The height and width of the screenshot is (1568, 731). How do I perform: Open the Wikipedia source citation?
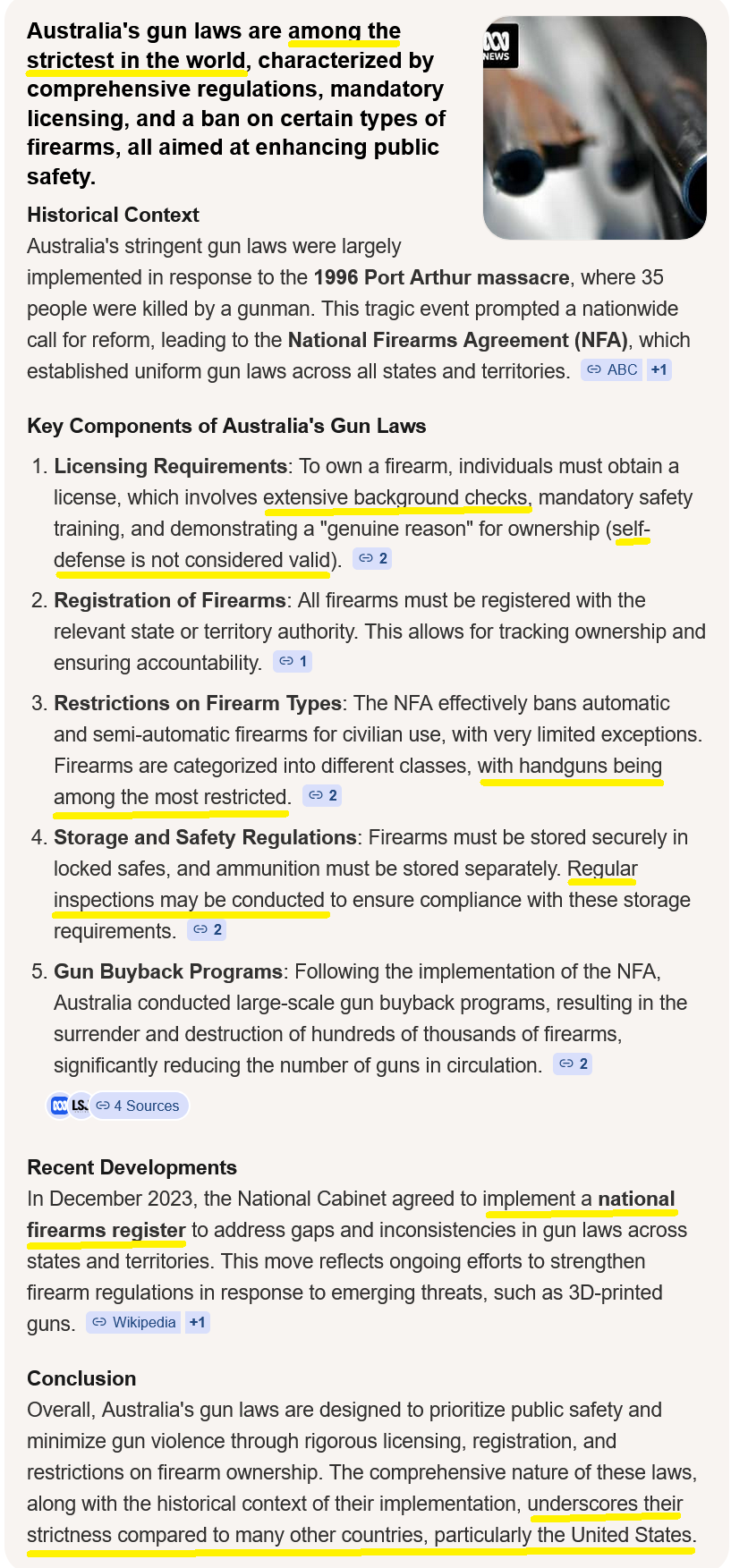140,1322
